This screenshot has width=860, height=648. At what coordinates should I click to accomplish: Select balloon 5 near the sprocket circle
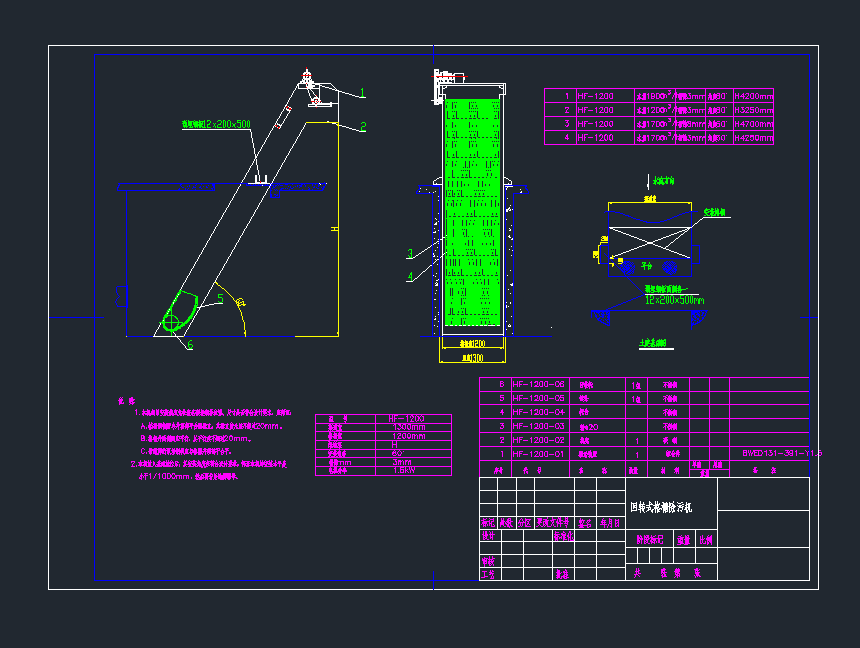tap(221, 297)
